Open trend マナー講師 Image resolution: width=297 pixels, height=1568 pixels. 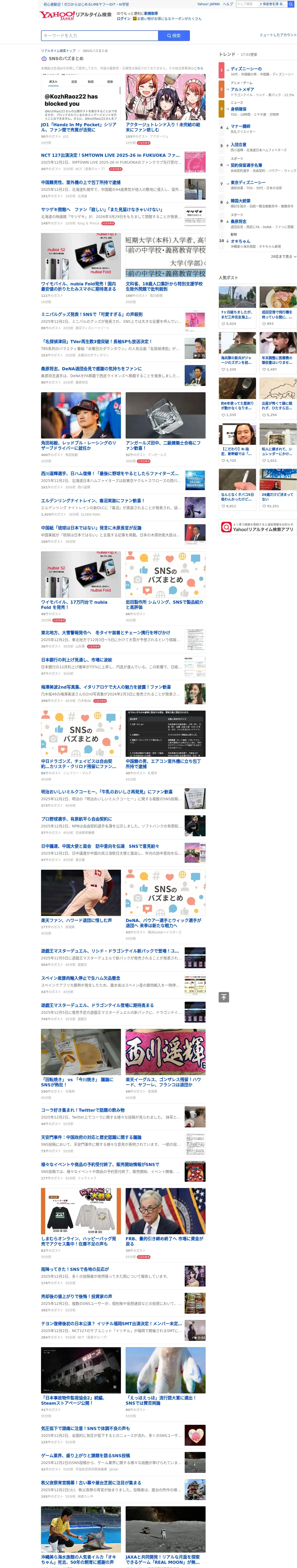tap(240, 126)
